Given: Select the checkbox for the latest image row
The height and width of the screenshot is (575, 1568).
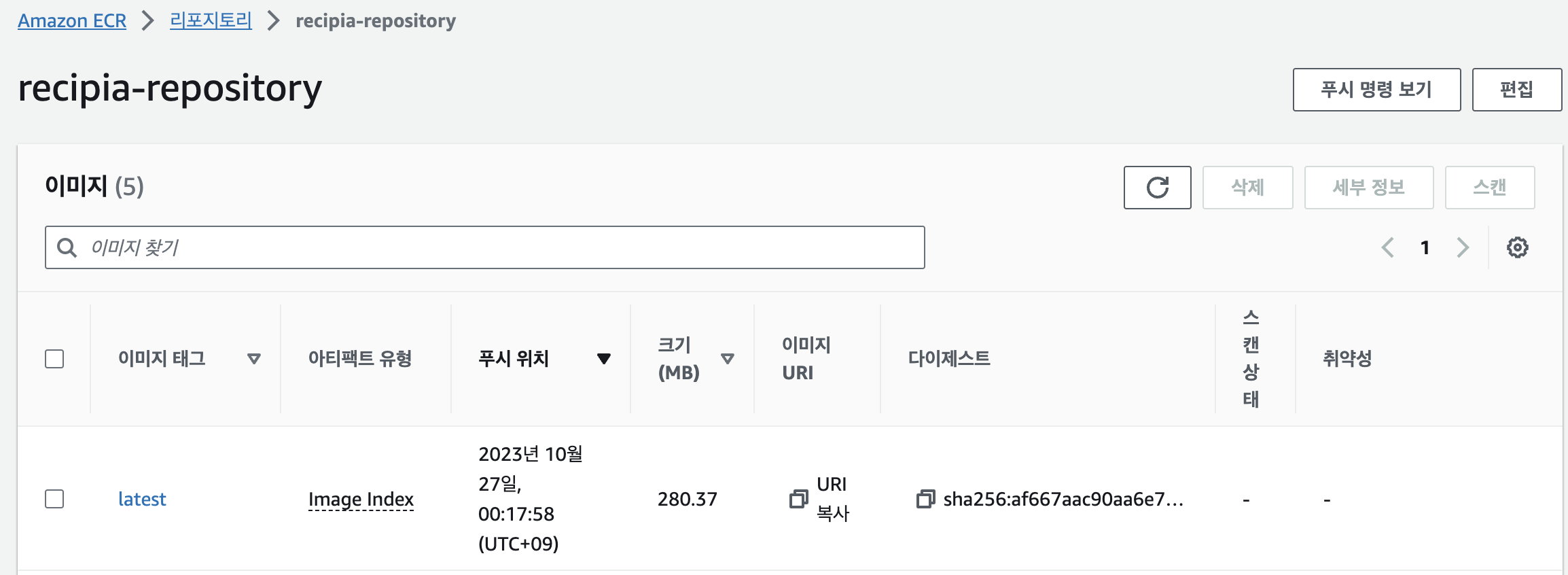Looking at the screenshot, I should coord(55,499).
